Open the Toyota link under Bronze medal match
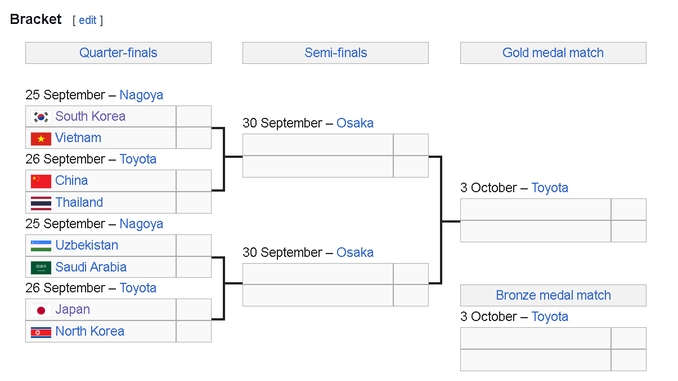678x381 pixels. pos(550,317)
